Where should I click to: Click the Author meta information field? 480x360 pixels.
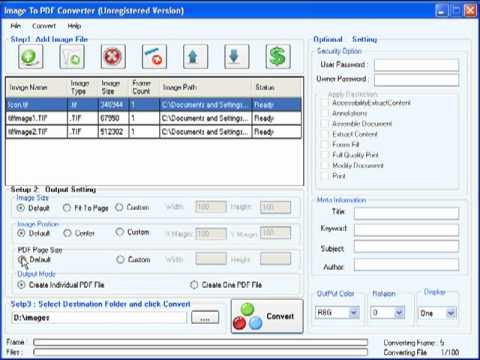click(x=406, y=265)
